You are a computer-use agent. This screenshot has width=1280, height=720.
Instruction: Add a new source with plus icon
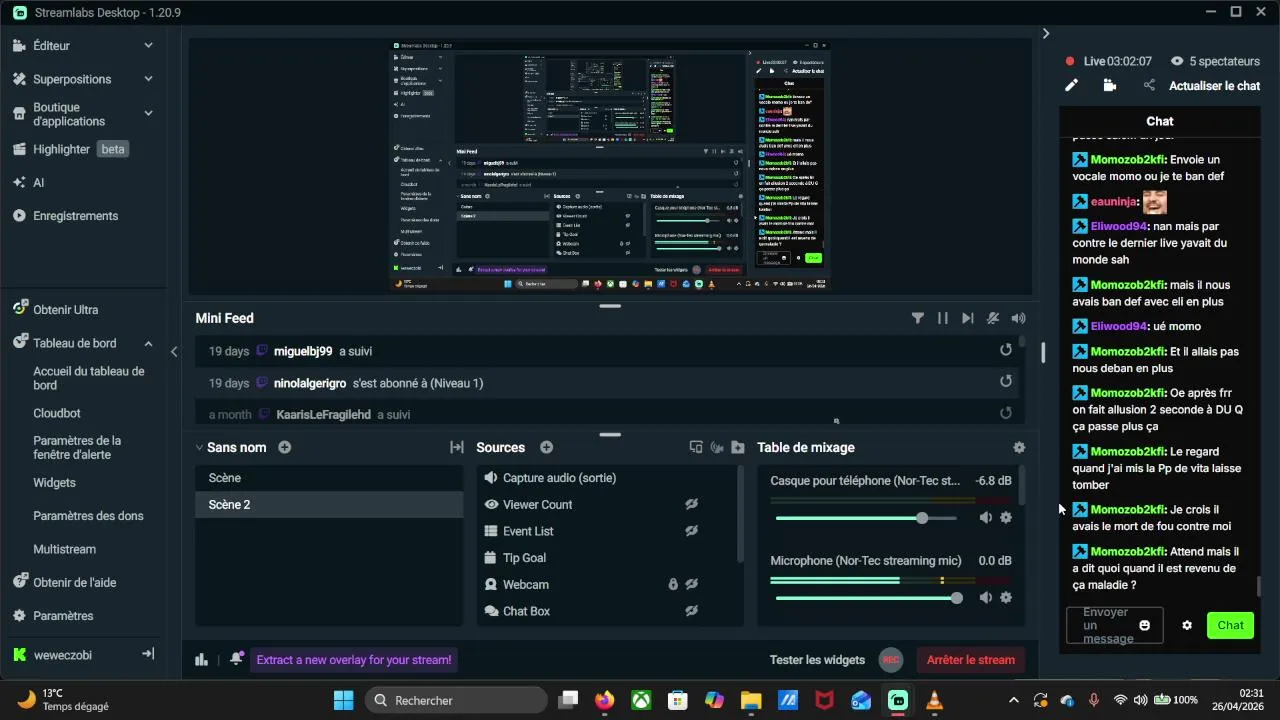coord(546,447)
